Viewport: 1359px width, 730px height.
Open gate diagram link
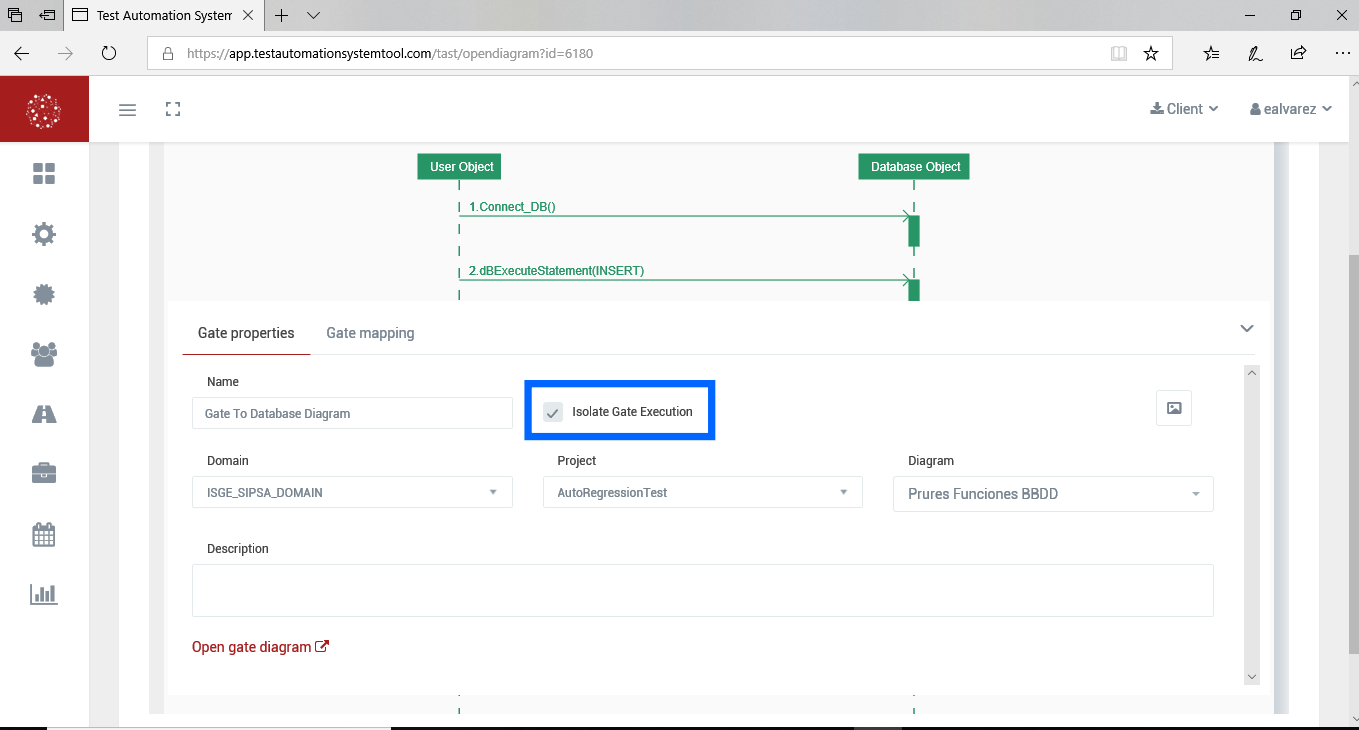pos(261,647)
